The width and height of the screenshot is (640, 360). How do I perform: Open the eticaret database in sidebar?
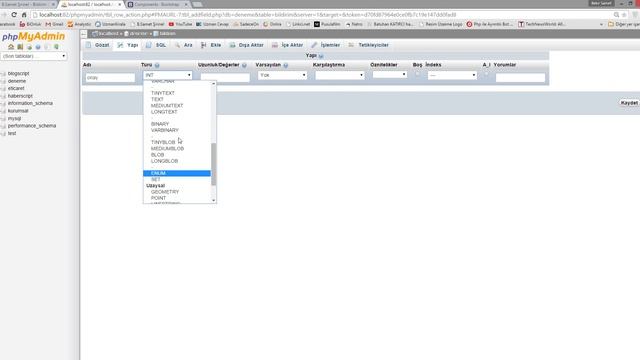[16, 88]
